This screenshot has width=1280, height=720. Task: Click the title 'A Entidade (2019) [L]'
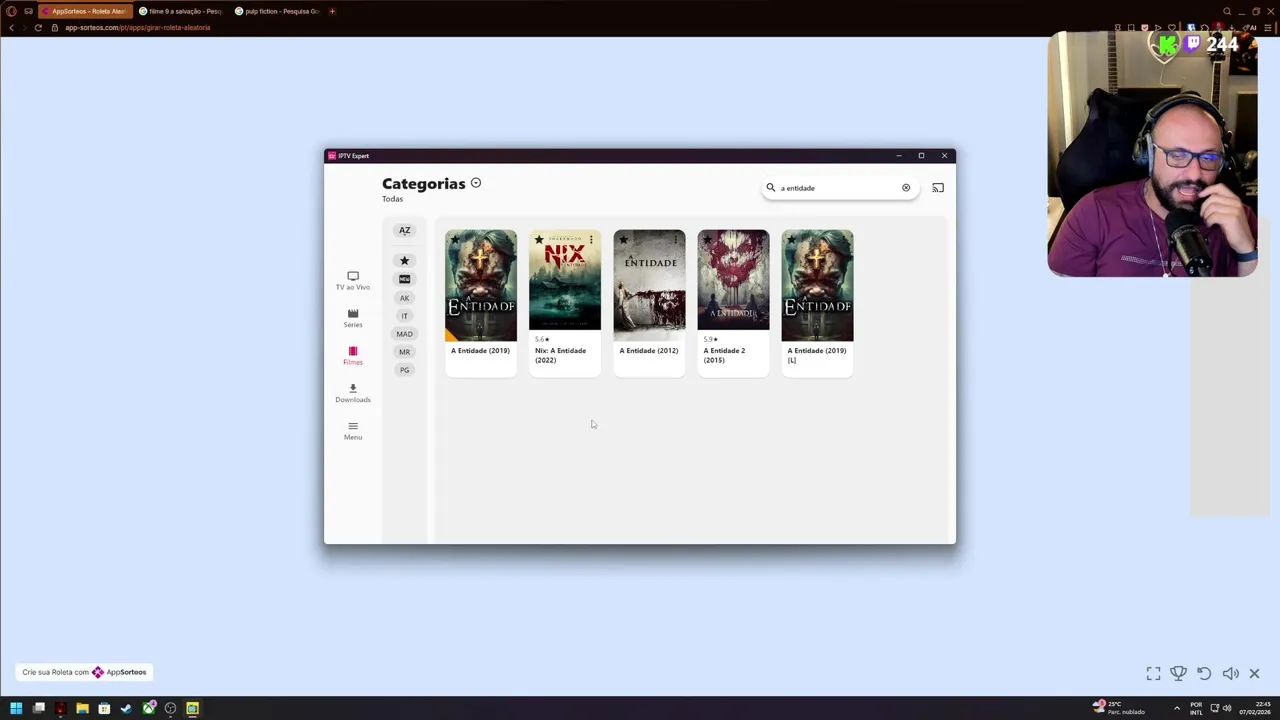click(x=816, y=355)
